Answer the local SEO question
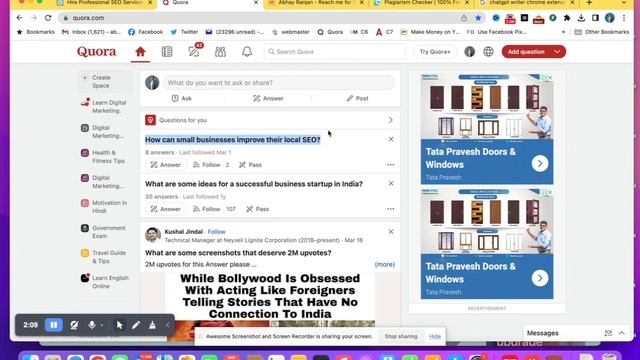 pos(165,165)
